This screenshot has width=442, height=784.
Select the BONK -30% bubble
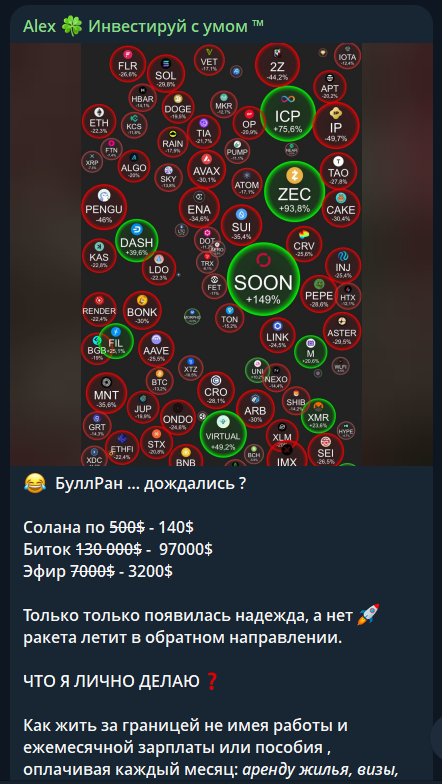142,310
